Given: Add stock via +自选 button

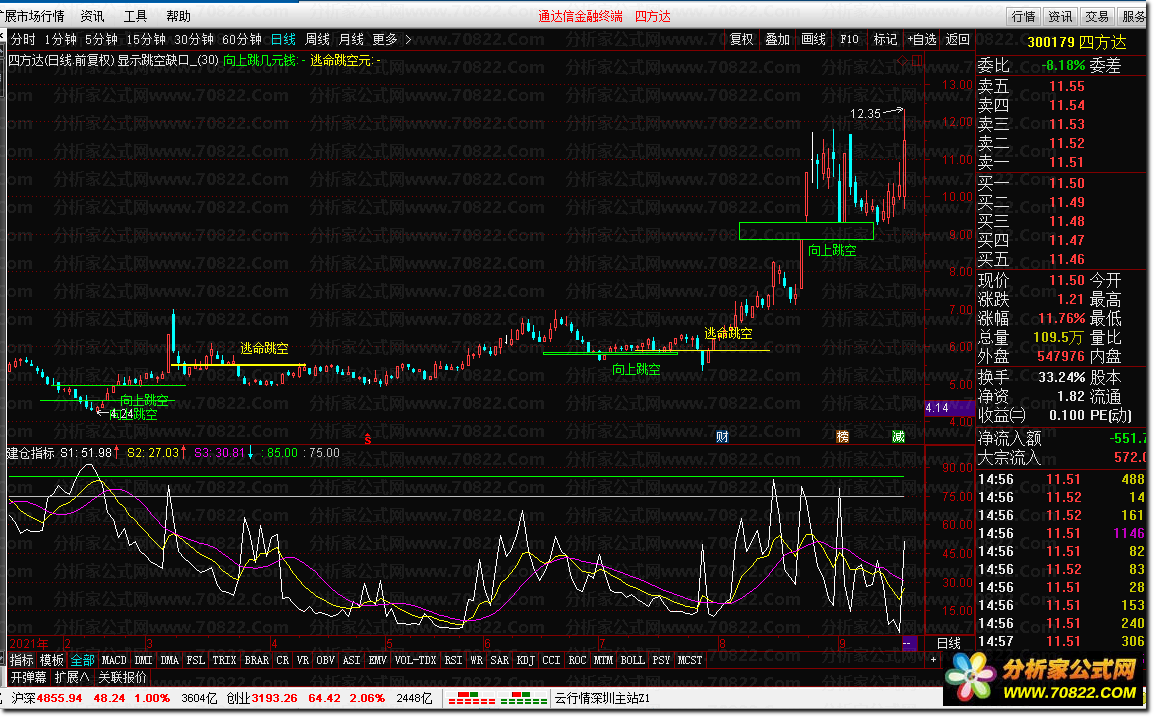Looking at the screenshot, I should click(921, 40).
